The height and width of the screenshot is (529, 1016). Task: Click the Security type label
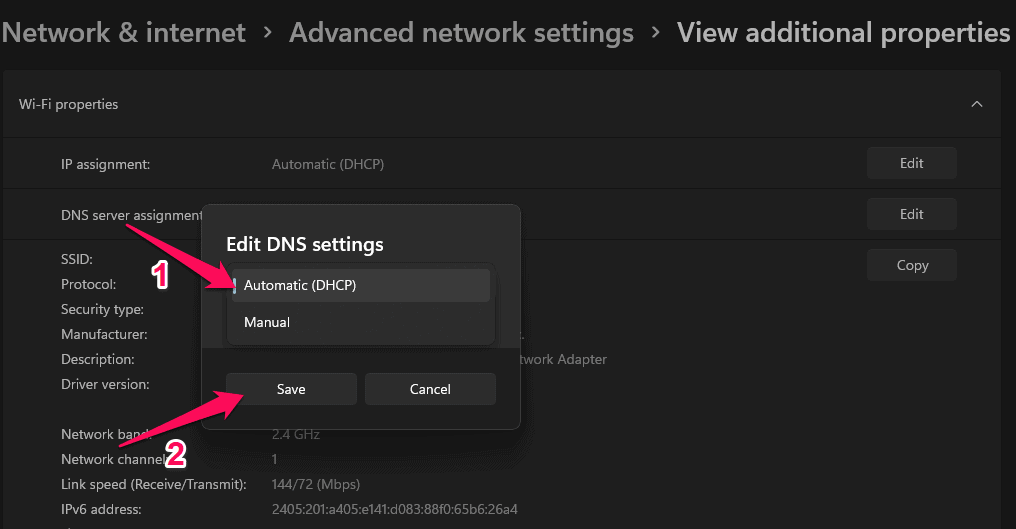[102, 310]
